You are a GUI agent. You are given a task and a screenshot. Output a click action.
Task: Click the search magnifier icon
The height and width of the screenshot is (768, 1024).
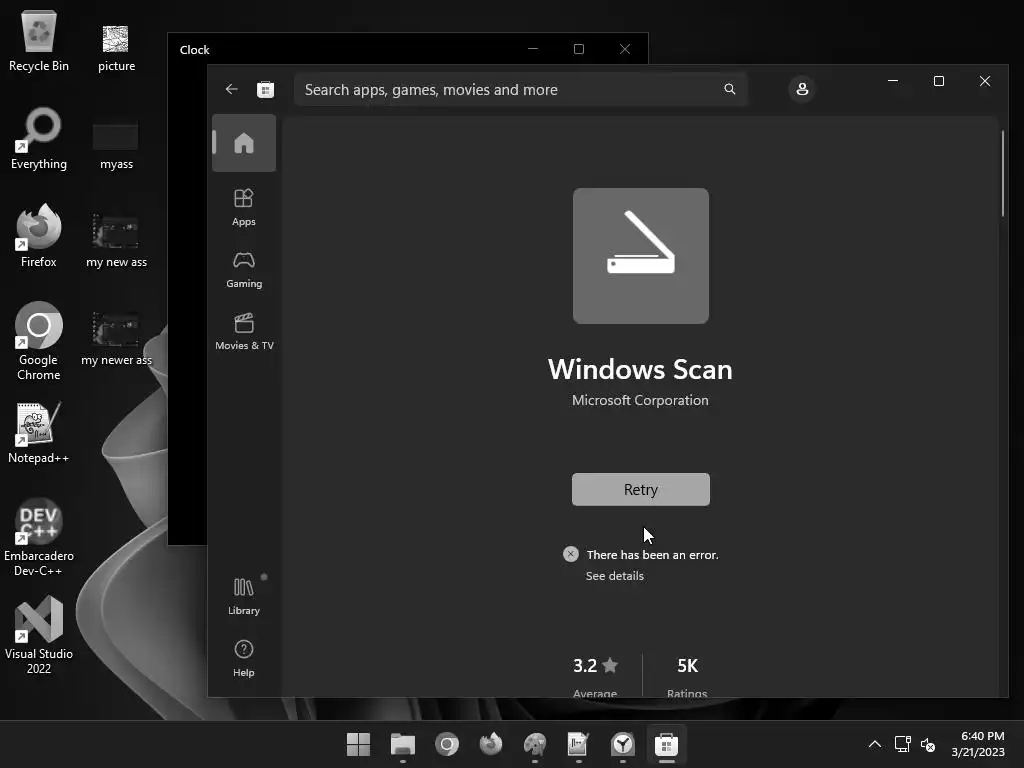729,89
